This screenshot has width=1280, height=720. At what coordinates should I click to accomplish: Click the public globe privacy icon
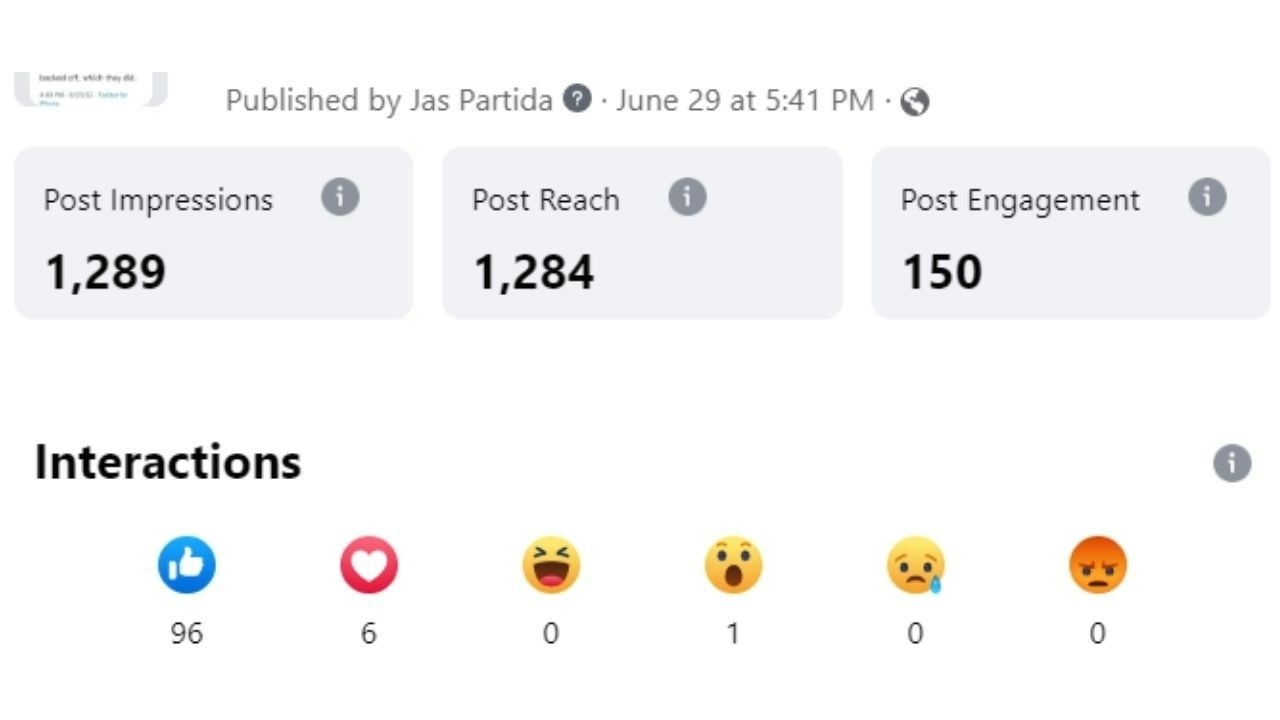pos(915,102)
